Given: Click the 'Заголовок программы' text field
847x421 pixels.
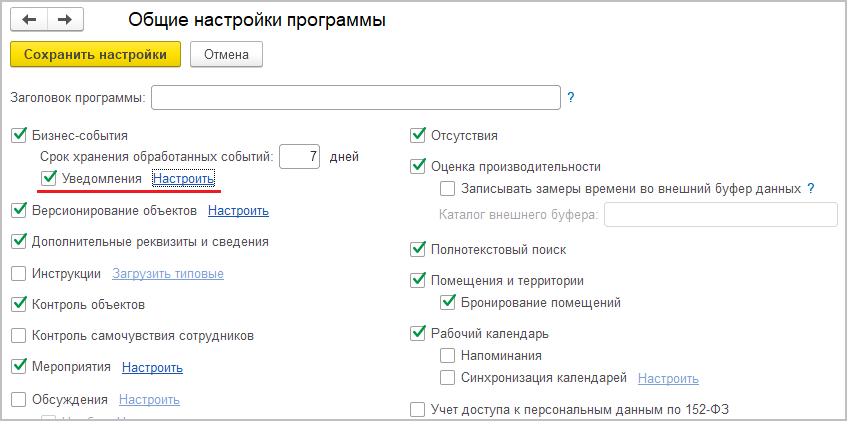Looking at the screenshot, I should click(x=355, y=98).
